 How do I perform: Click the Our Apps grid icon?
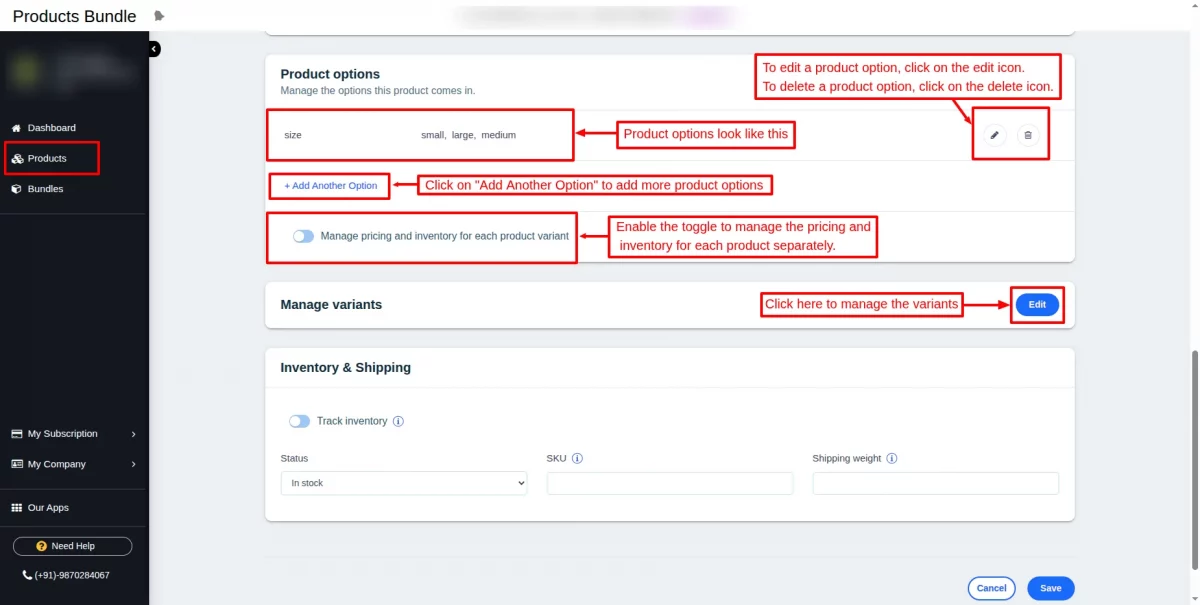(17, 507)
